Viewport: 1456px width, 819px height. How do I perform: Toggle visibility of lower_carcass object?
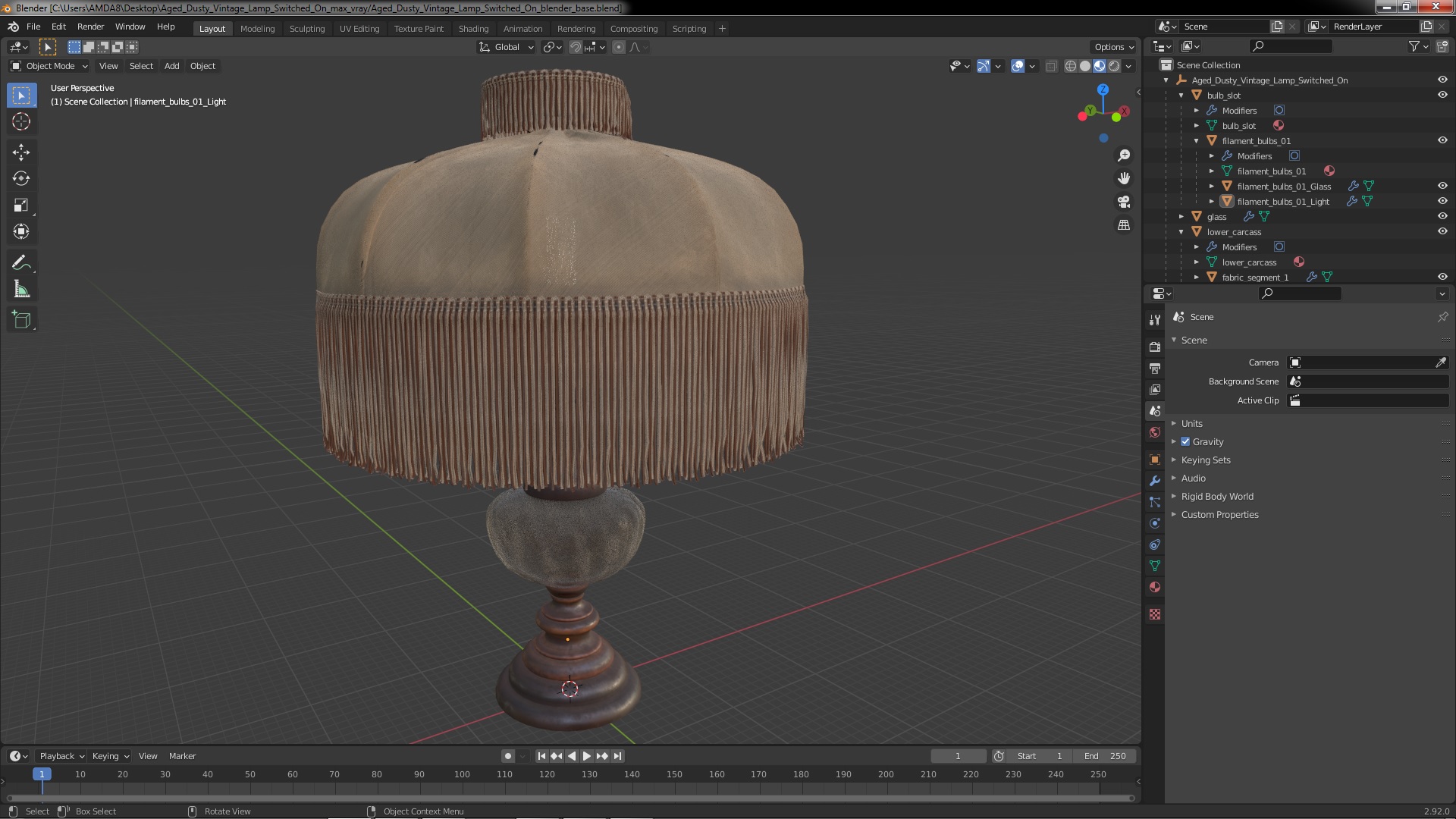pos(1442,231)
